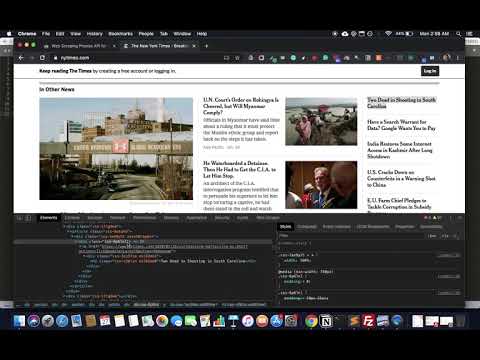Open Calendar from the dock

point(105,321)
